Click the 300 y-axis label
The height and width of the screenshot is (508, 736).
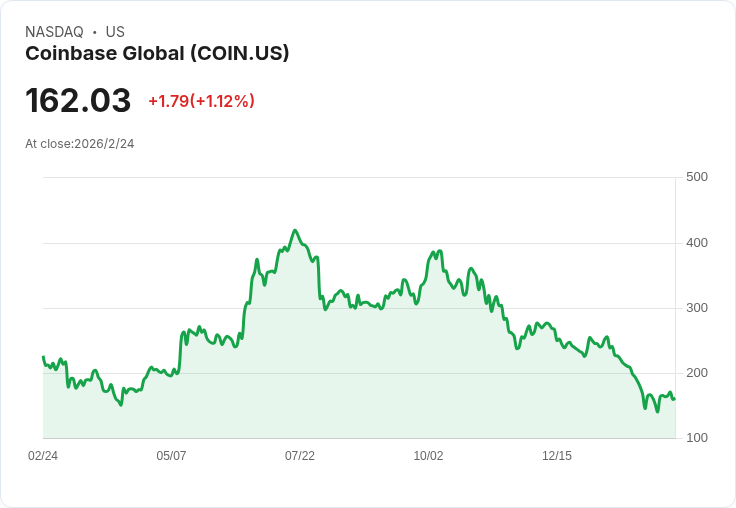pos(696,308)
